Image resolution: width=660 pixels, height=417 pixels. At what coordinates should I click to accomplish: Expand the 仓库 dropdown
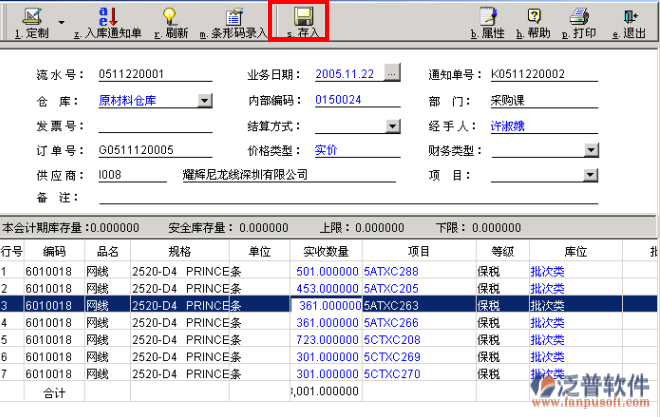pyautogui.click(x=205, y=100)
